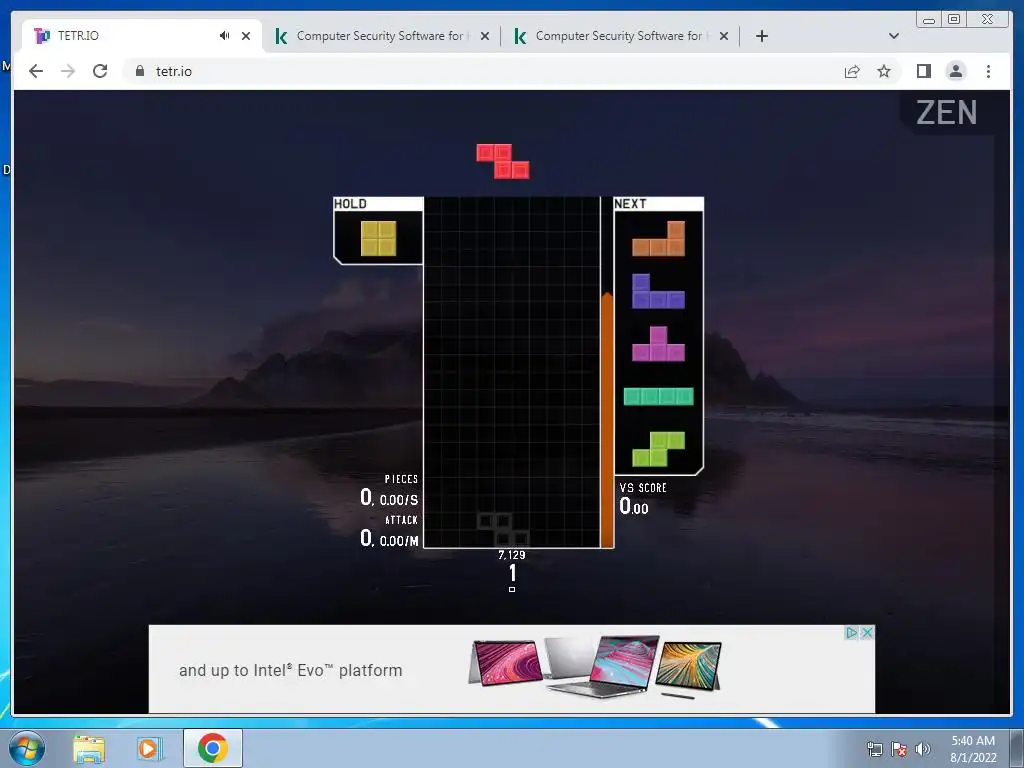Click blue J piece in next queue
Screen dimensions: 1024x768
click(x=658, y=291)
